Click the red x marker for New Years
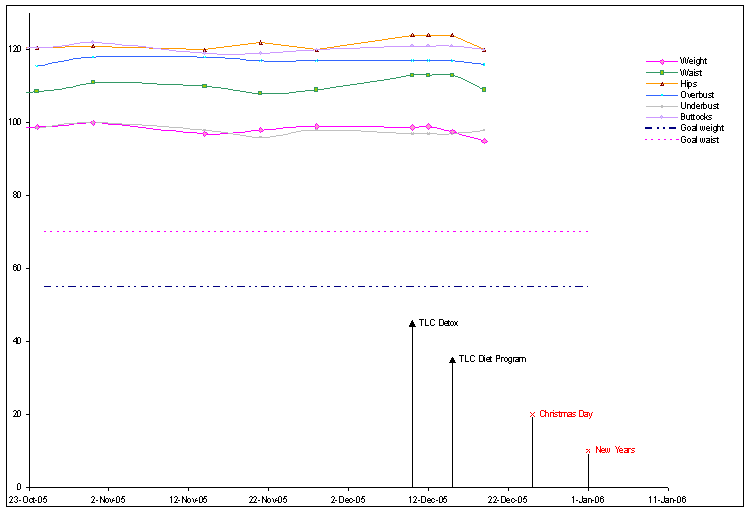This screenshot has height=513, width=750. click(588, 450)
